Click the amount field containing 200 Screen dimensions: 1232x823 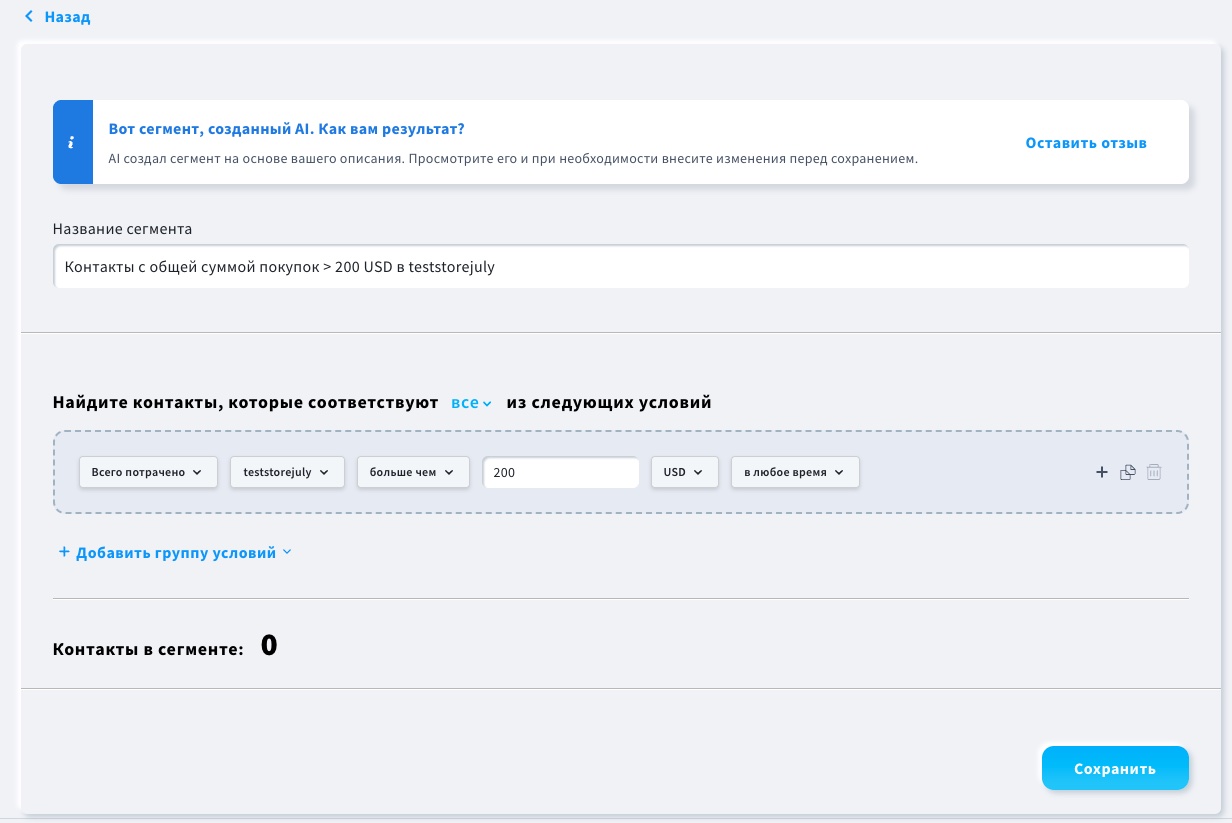(x=561, y=472)
